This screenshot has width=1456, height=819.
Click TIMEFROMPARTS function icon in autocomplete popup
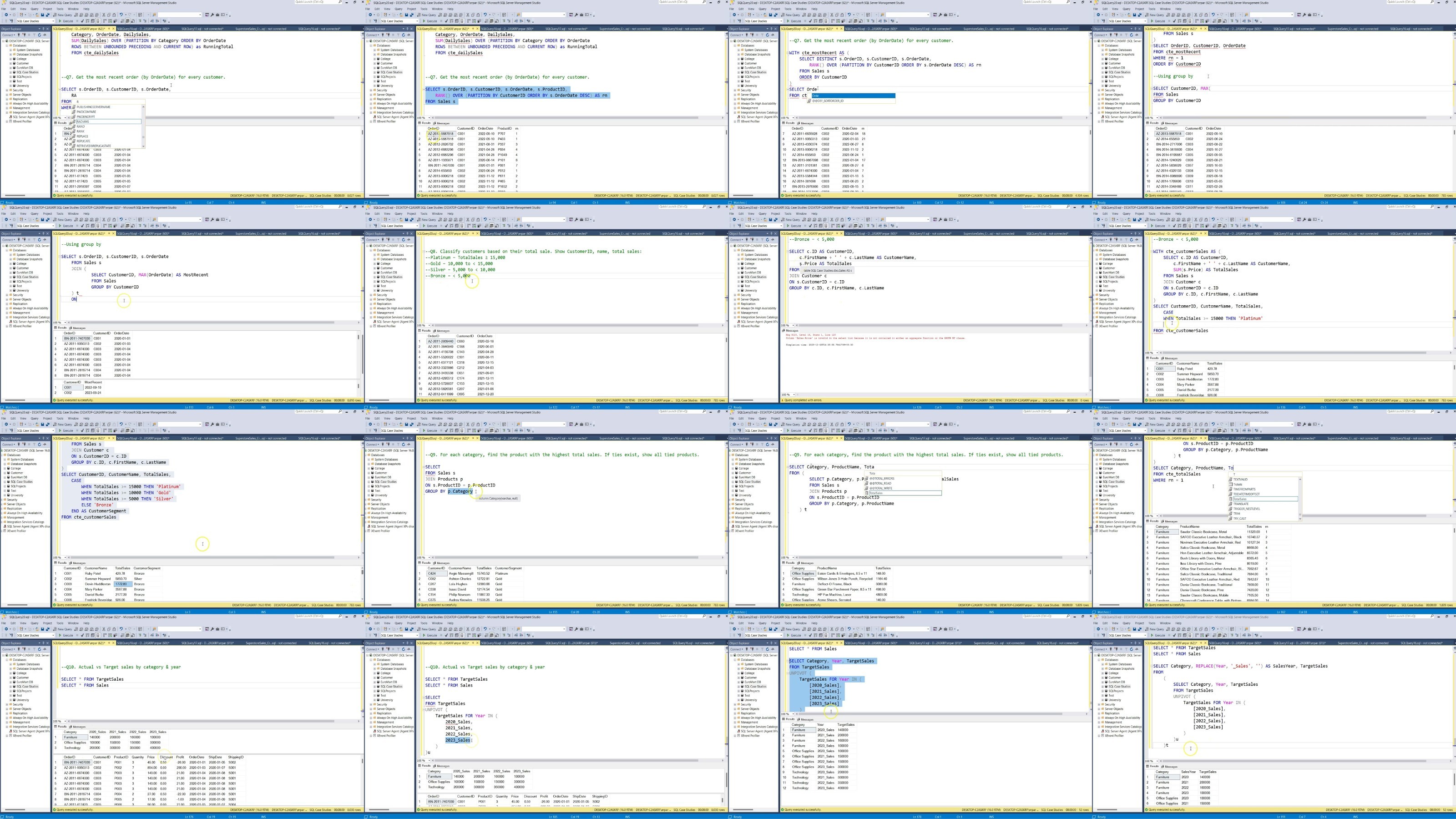pos(1230,490)
